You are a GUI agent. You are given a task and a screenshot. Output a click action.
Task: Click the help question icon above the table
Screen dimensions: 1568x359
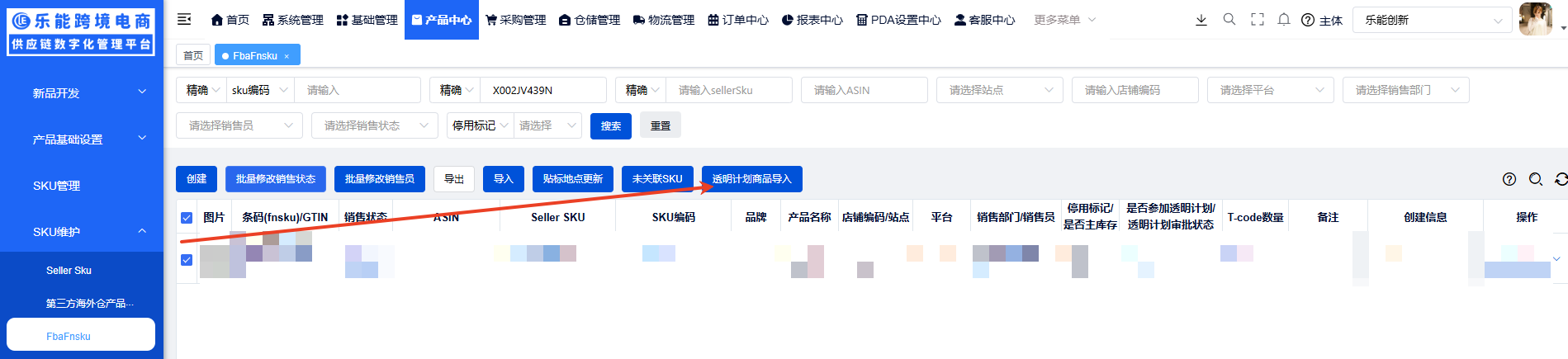[1509, 179]
